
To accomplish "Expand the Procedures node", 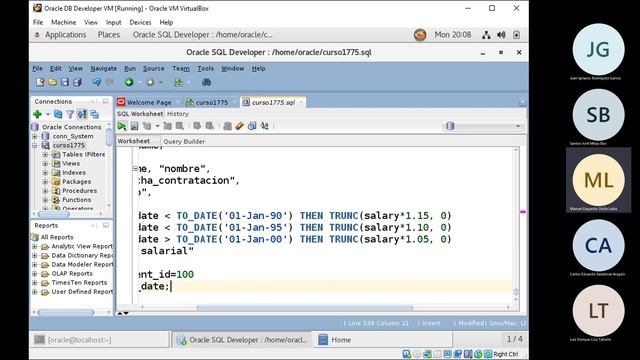I will (45, 191).
